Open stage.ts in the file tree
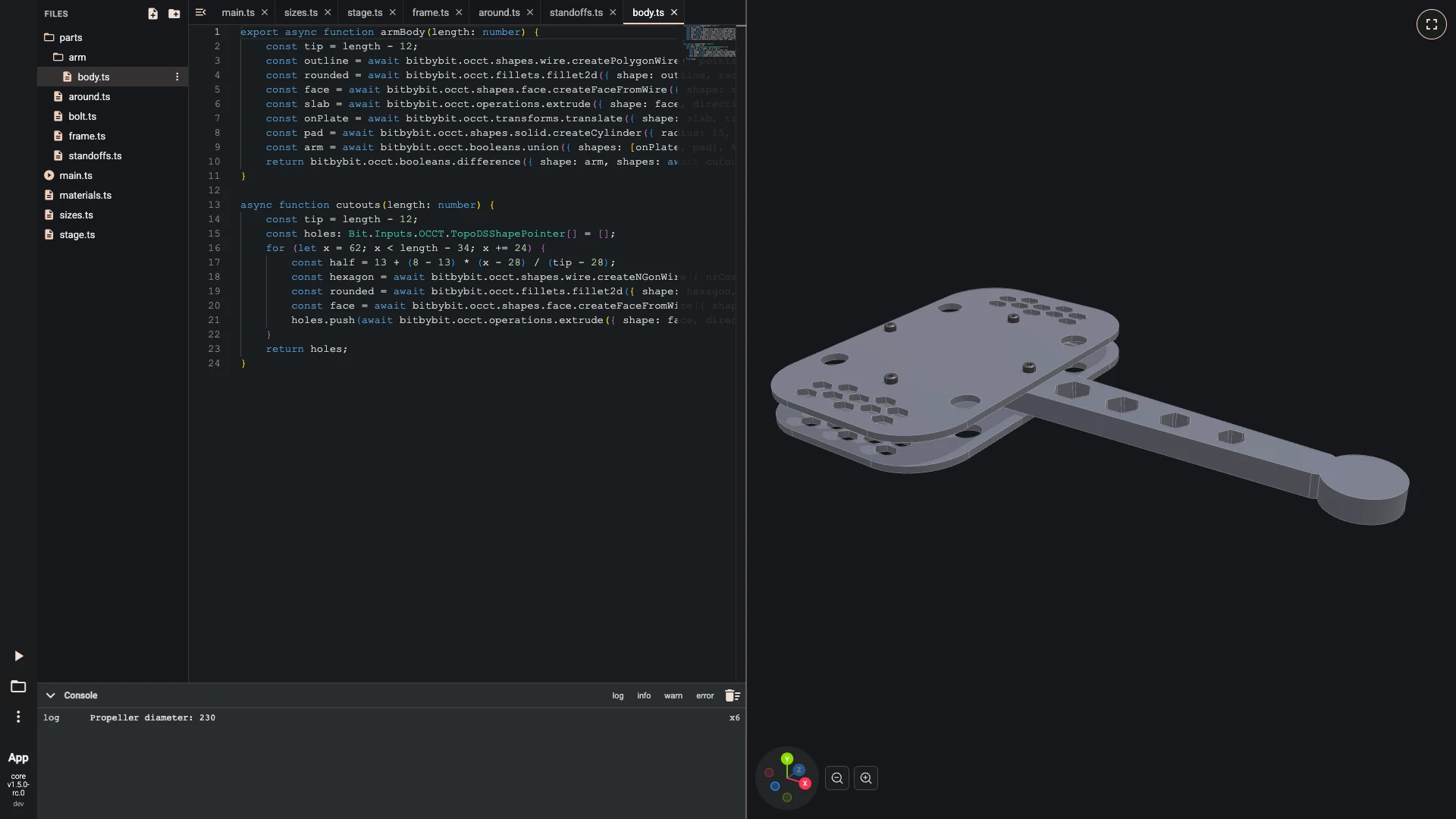 pyautogui.click(x=112, y=234)
